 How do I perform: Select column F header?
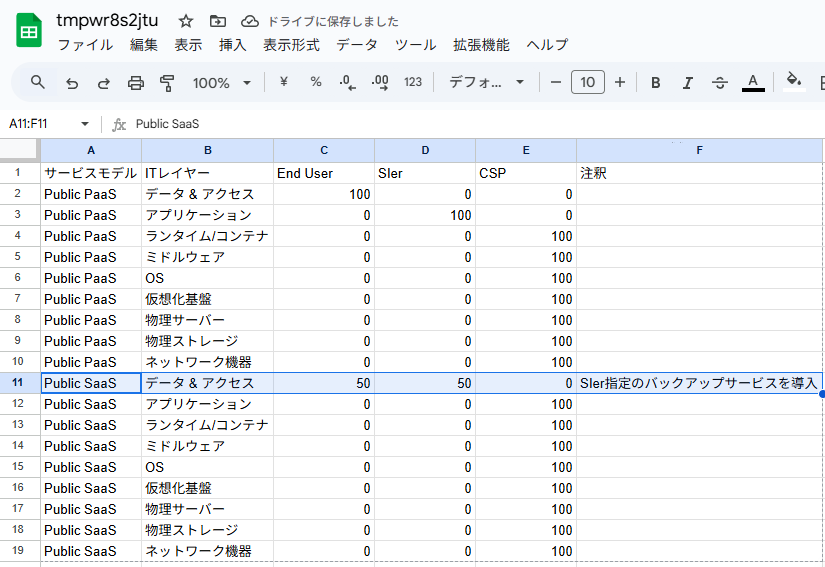(x=699, y=150)
